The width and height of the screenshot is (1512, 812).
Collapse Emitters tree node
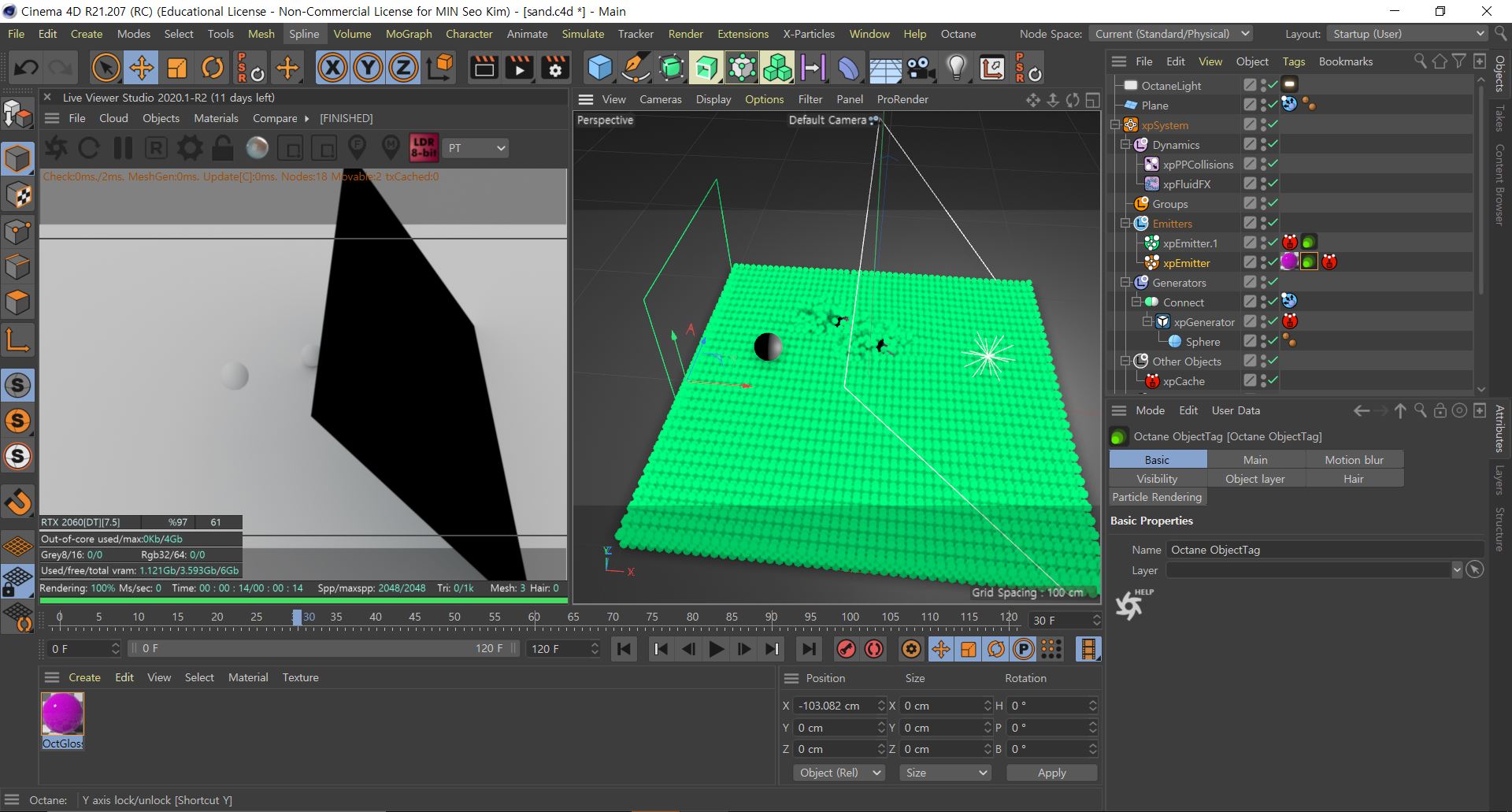point(1126,224)
